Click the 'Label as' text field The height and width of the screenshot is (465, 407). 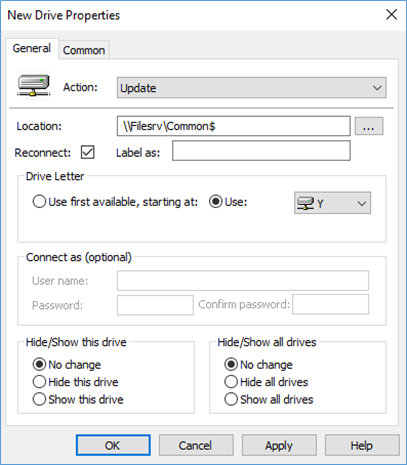[x=261, y=151]
